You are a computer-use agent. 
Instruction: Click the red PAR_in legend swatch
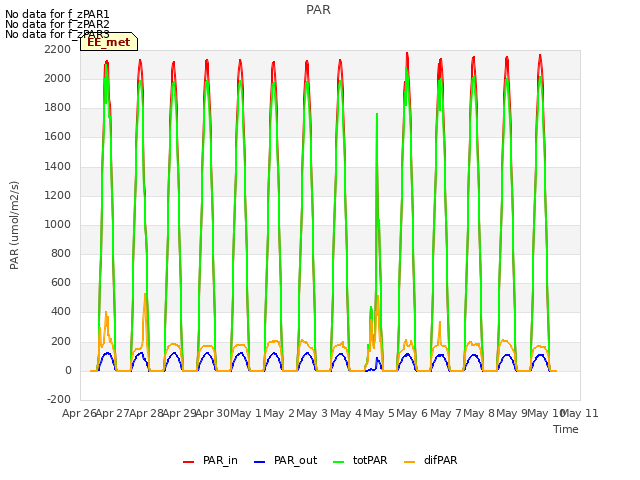tap(189, 462)
